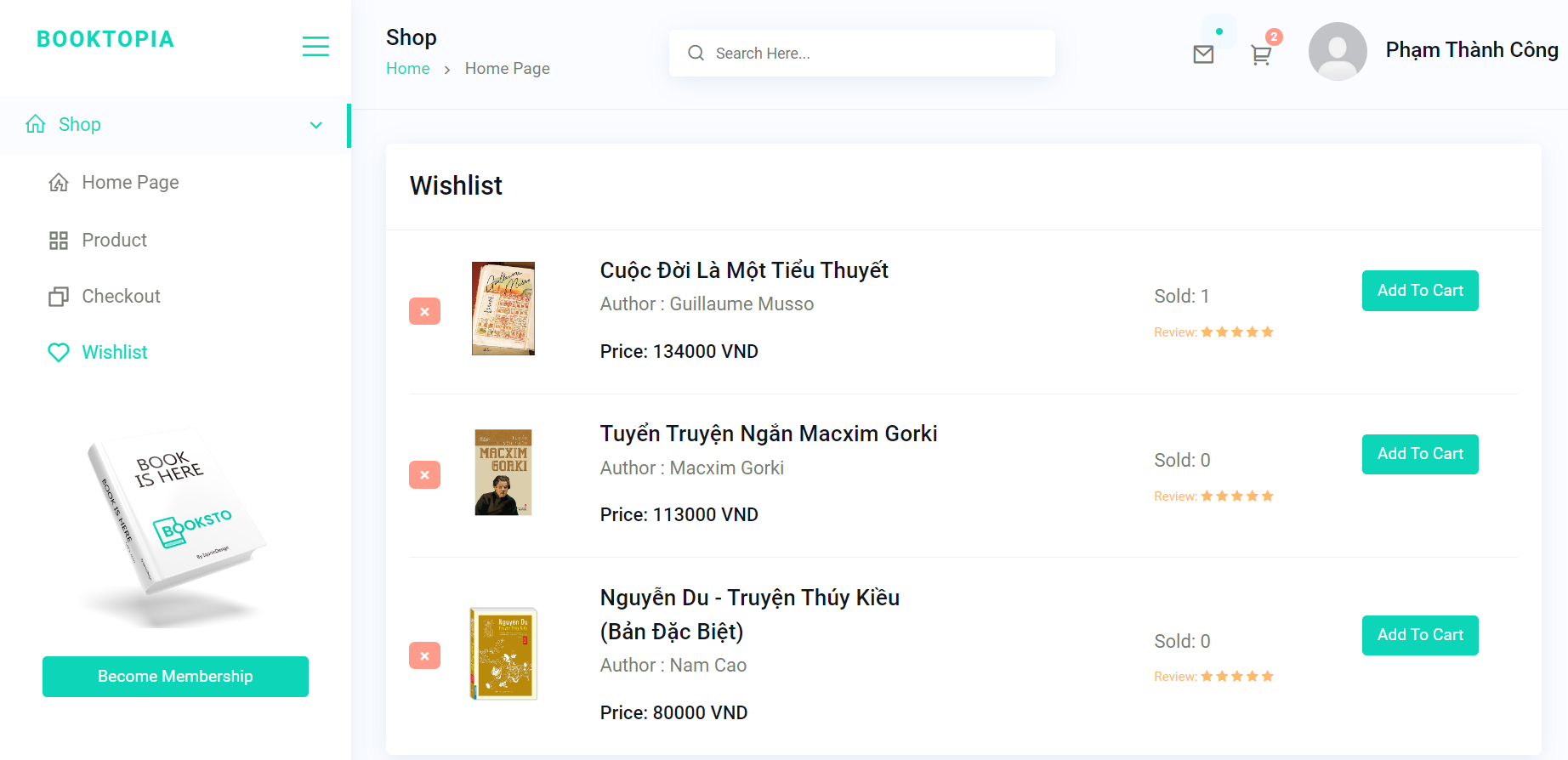The width and height of the screenshot is (1568, 760).
Task: Click the Wishlist heart icon
Action: (58, 352)
